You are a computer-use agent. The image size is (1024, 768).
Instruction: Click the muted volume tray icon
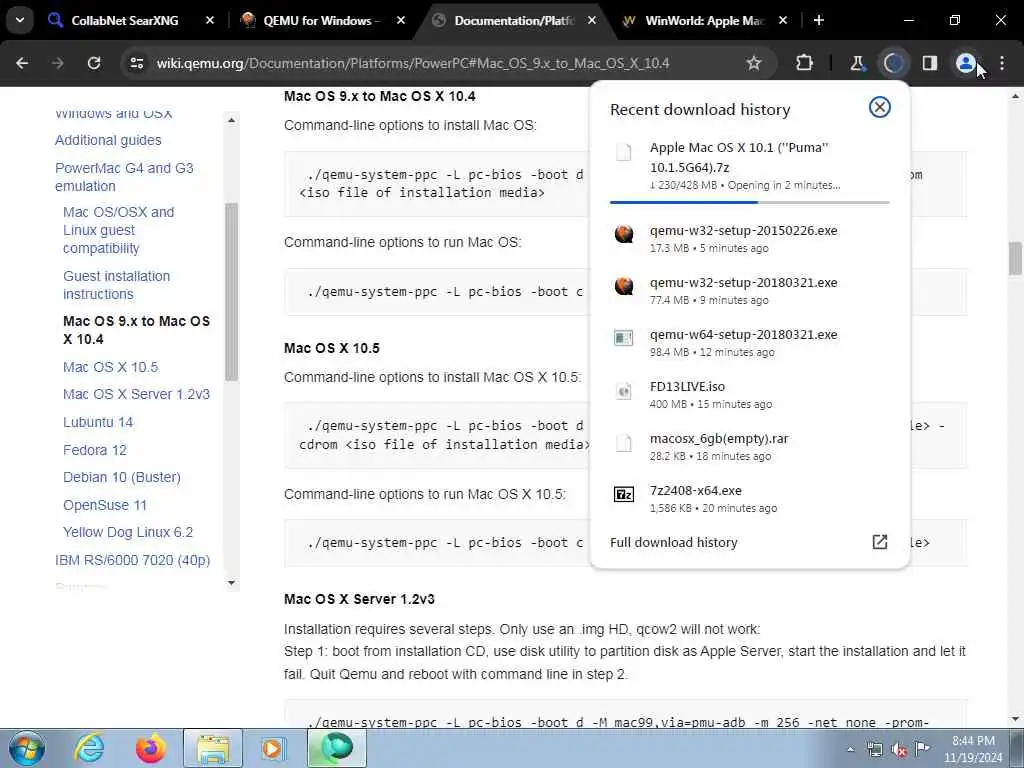pos(899,750)
